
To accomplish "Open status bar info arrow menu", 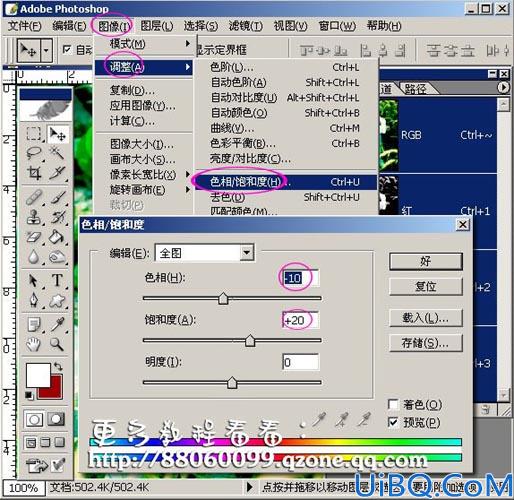I will [249, 487].
